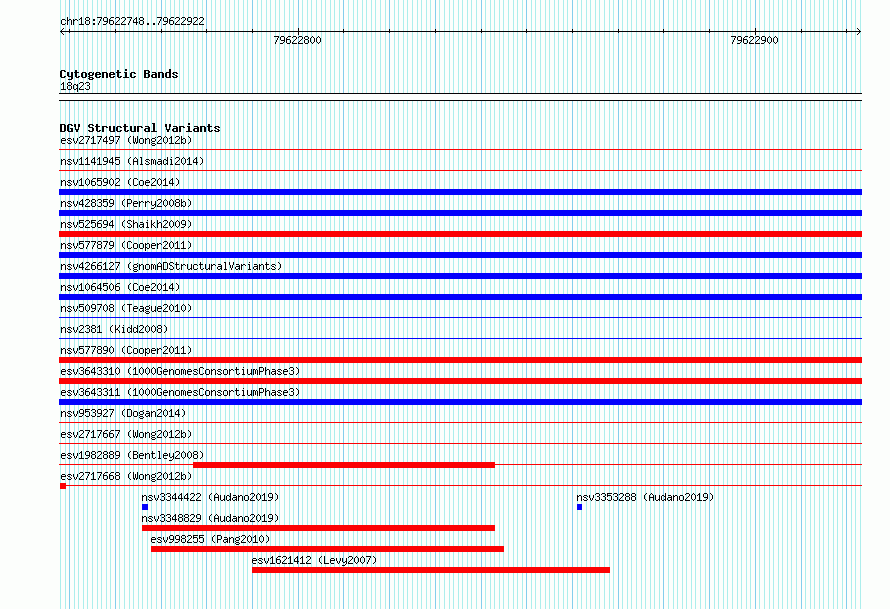
Task: Click the chr18:79622748..79622922 coordinates label
Action: (x=132, y=21)
